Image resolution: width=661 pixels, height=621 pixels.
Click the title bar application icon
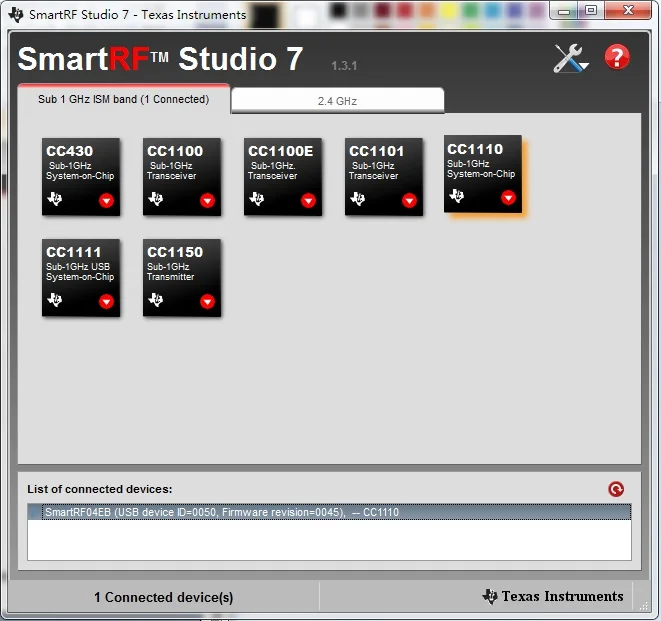point(16,14)
